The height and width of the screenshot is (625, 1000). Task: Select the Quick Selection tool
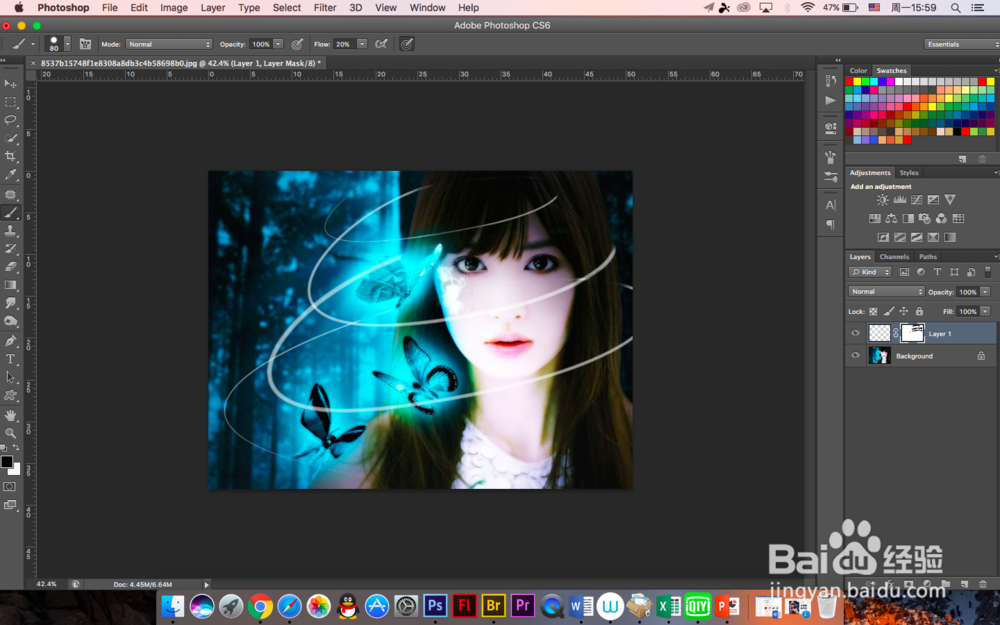pyautogui.click(x=10, y=138)
